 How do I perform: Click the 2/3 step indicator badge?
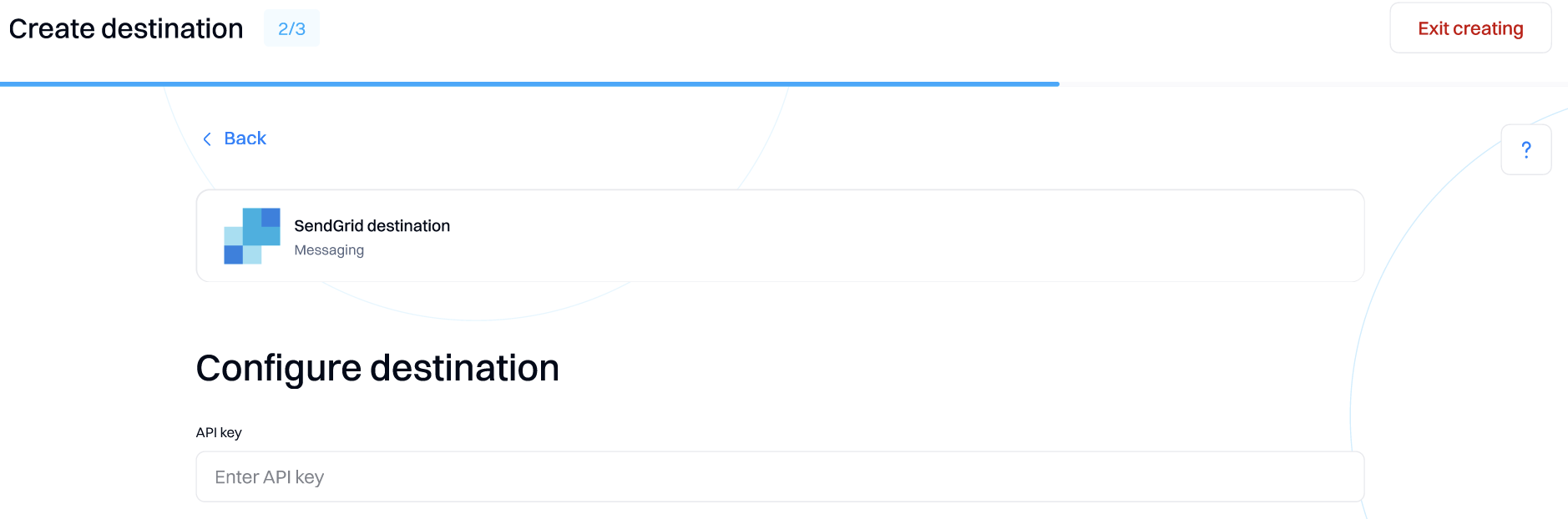tap(291, 28)
